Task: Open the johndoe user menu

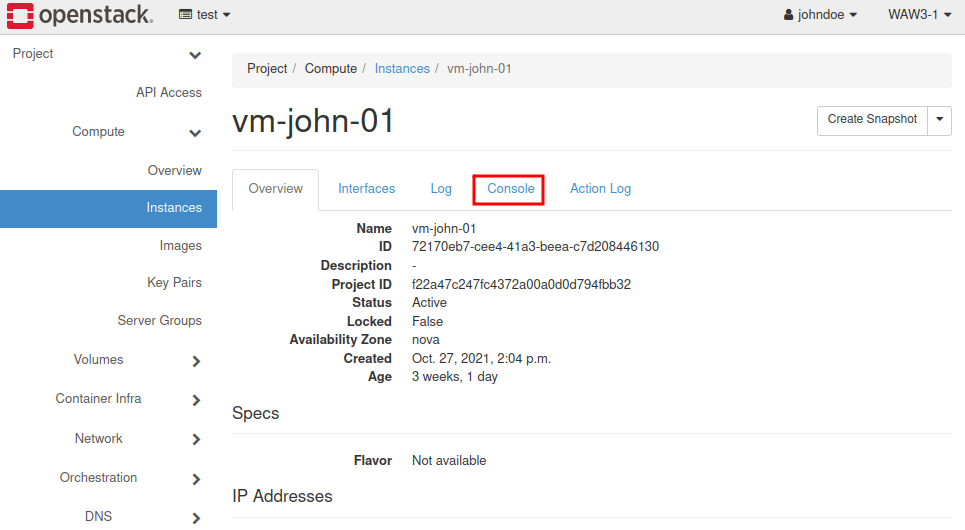Action: click(820, 15)
